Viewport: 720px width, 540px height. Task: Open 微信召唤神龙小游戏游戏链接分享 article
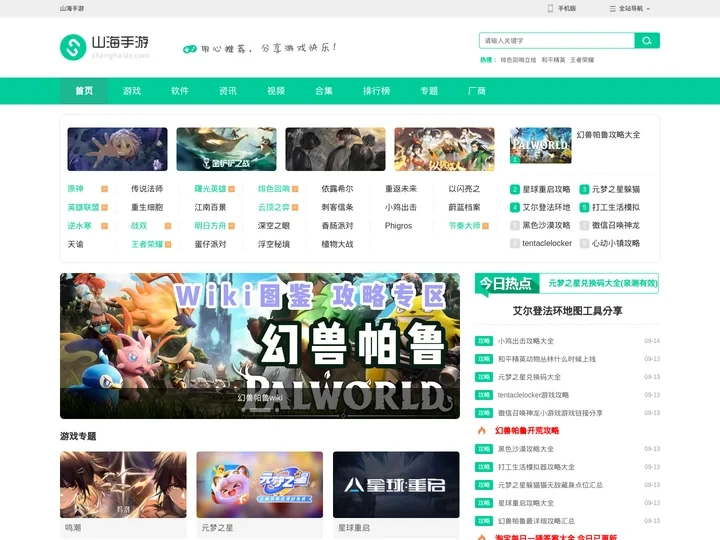coord(550,413)
